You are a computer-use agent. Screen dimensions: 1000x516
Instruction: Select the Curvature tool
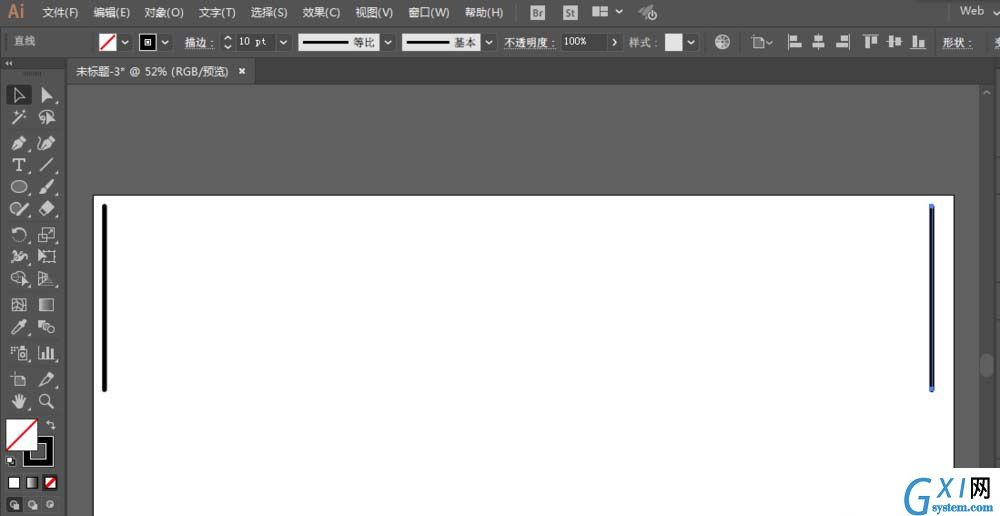[x=47, y=143]
